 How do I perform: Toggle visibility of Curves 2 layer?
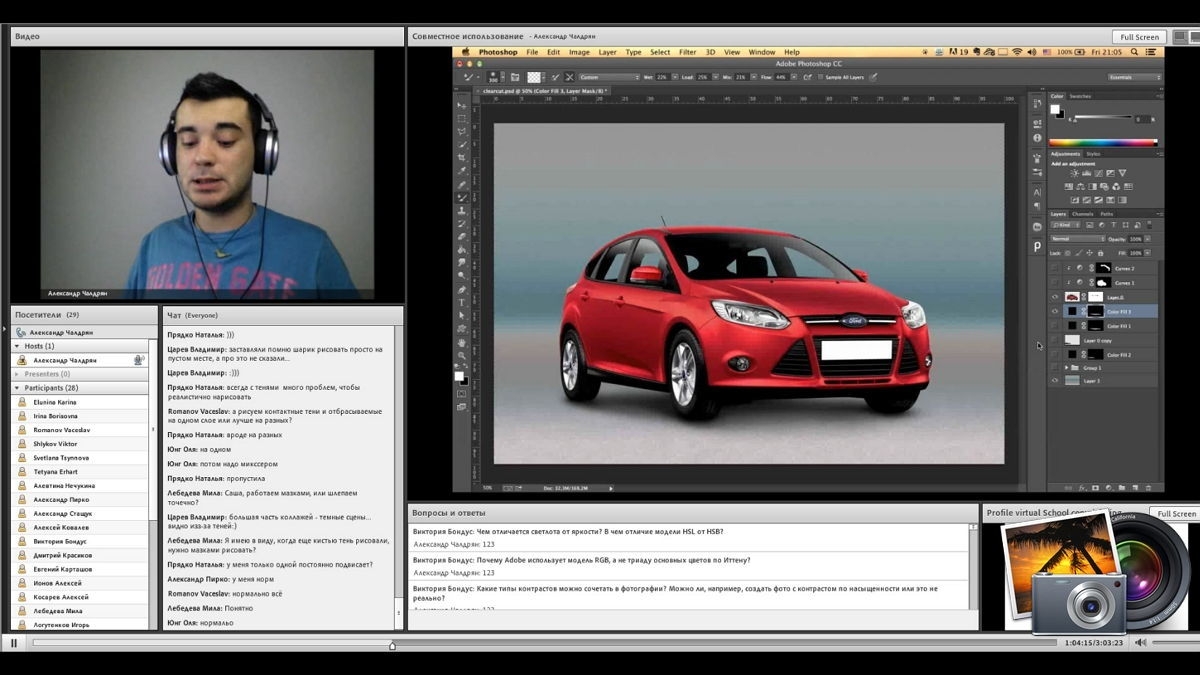1054,268
